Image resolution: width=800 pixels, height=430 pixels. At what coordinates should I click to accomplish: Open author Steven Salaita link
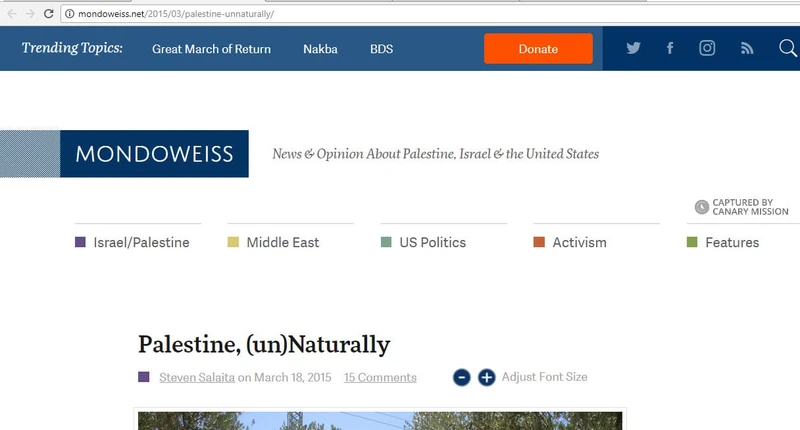click(x=197, y=377)
